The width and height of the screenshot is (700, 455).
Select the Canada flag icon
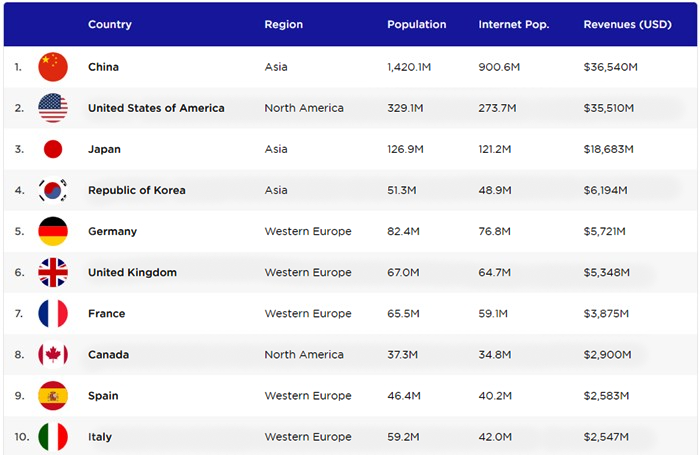53,354
